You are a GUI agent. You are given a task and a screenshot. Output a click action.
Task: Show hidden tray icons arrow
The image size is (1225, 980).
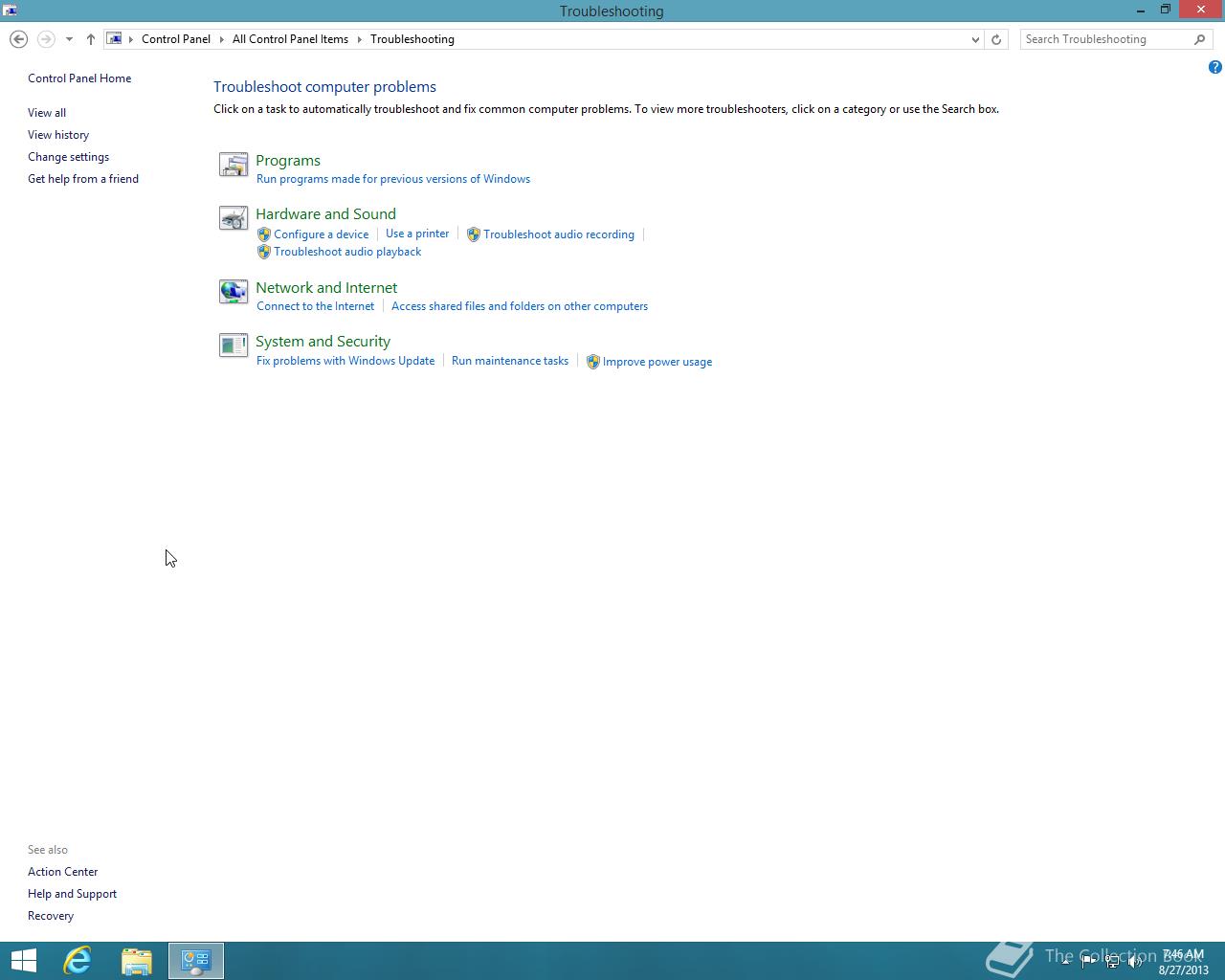[1065, 962]
